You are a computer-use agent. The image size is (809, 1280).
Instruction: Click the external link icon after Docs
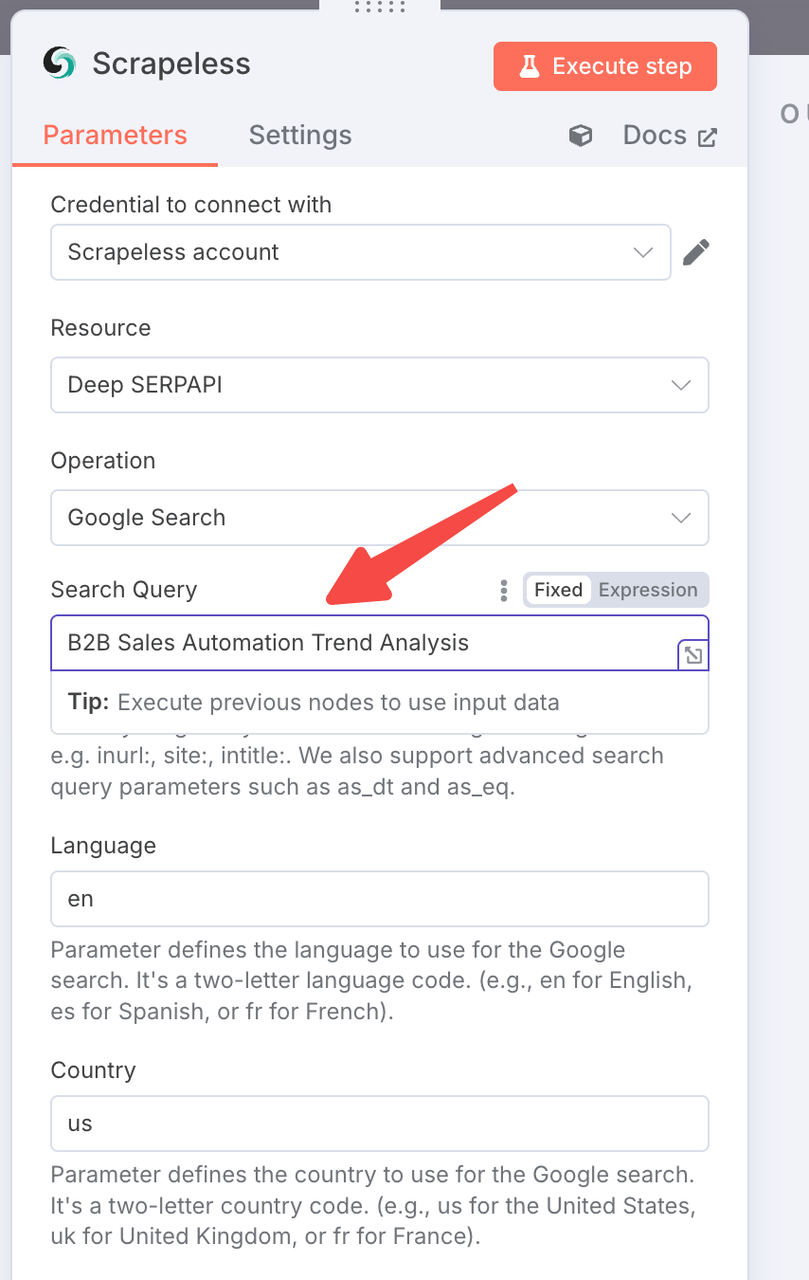pyautogui.click(x=707, y=137)
